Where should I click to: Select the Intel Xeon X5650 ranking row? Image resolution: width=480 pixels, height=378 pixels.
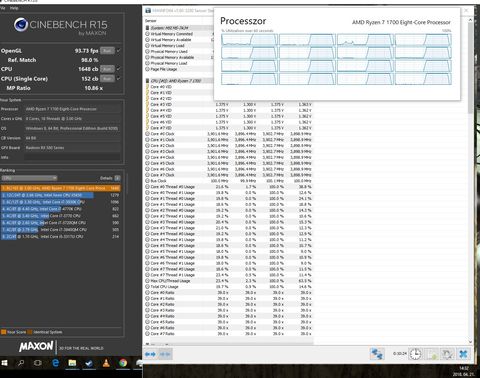tap(60, 195)
